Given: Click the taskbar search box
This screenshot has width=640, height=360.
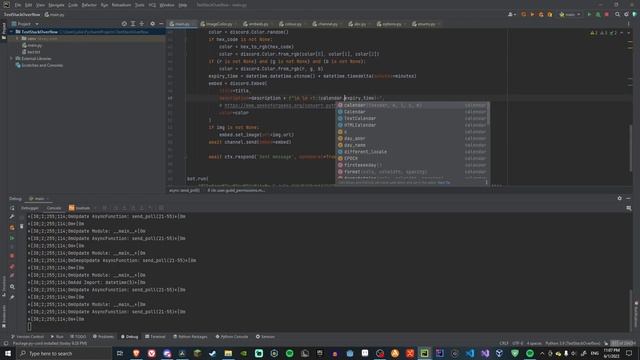Looking at the screenshot, I should [64, 353].
